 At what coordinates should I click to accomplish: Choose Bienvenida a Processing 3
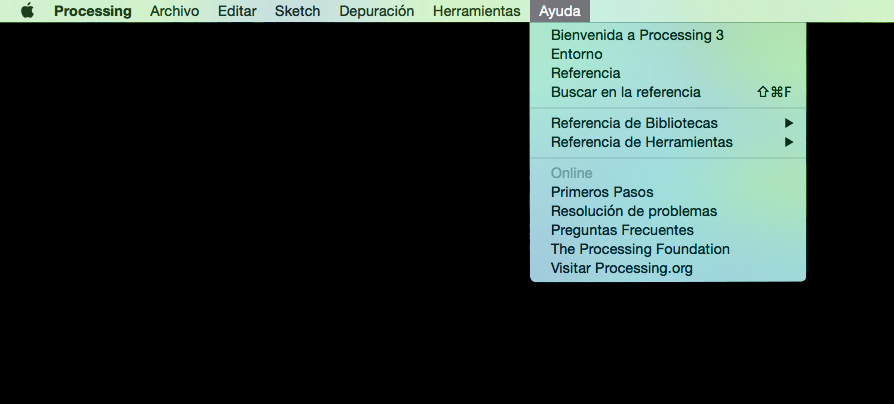click(x=637, y=35)
